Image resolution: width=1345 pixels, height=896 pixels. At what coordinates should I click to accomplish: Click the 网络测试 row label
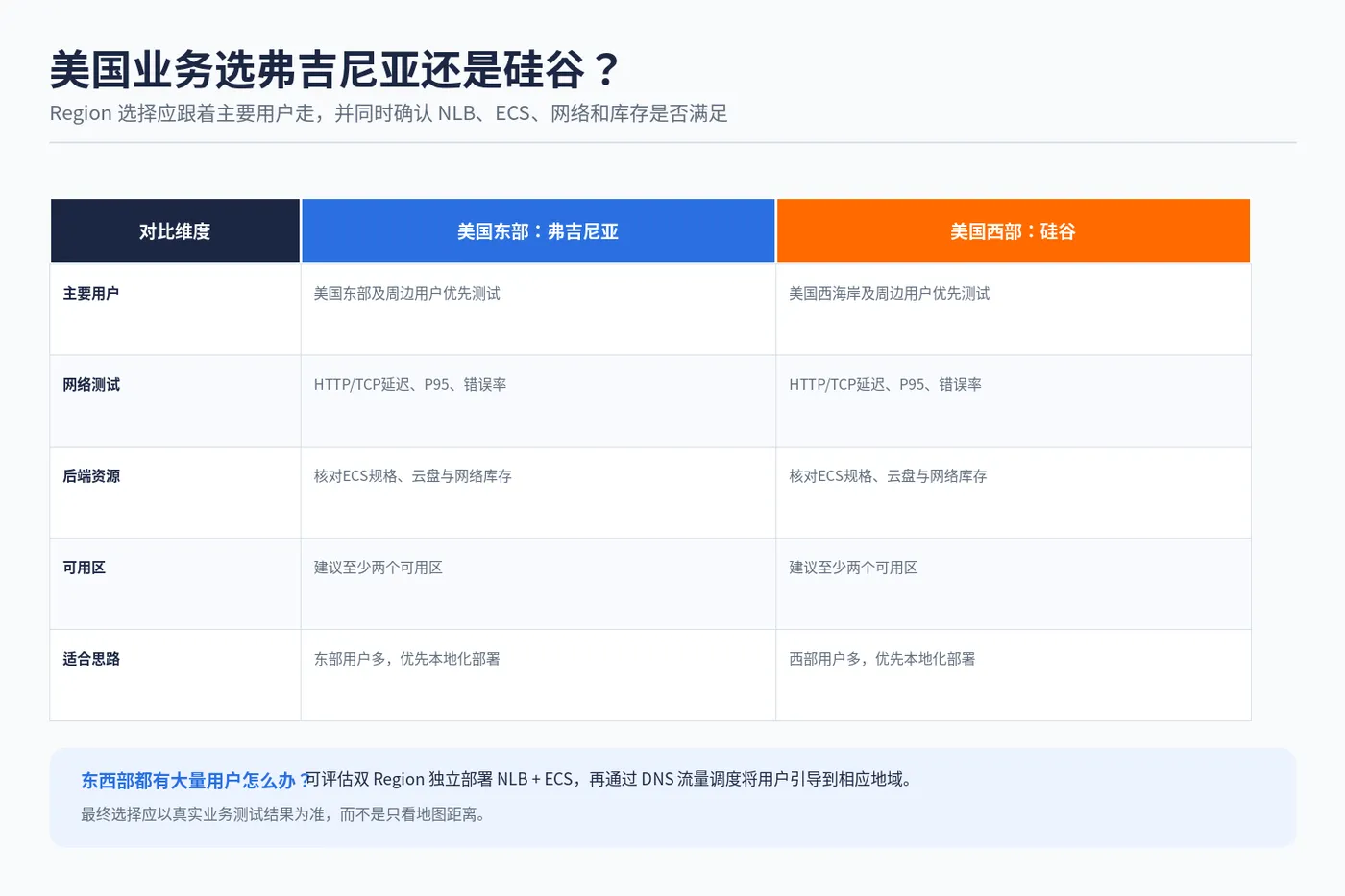click(91, 384)
